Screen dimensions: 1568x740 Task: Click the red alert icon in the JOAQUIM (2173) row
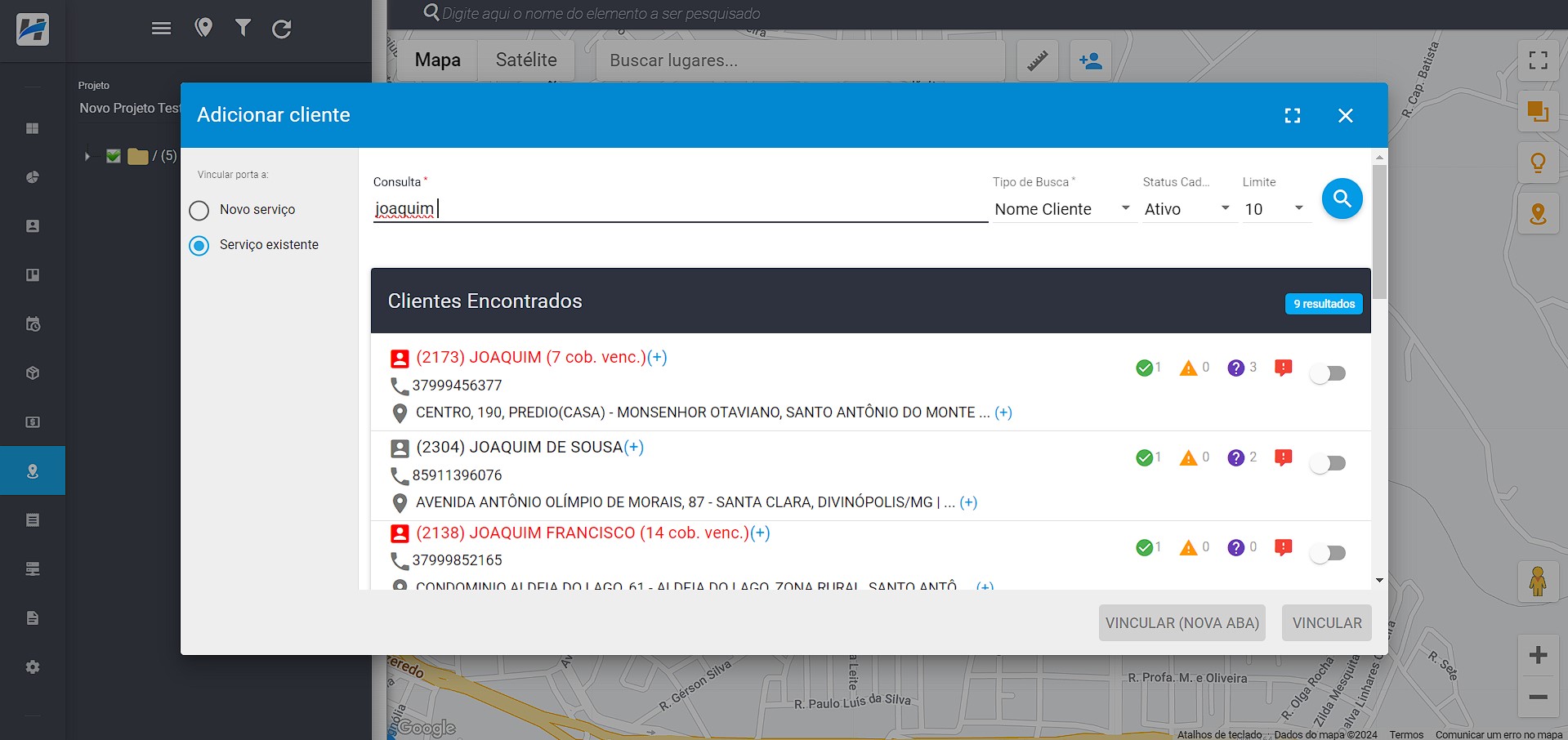[x=1284, y=368]
